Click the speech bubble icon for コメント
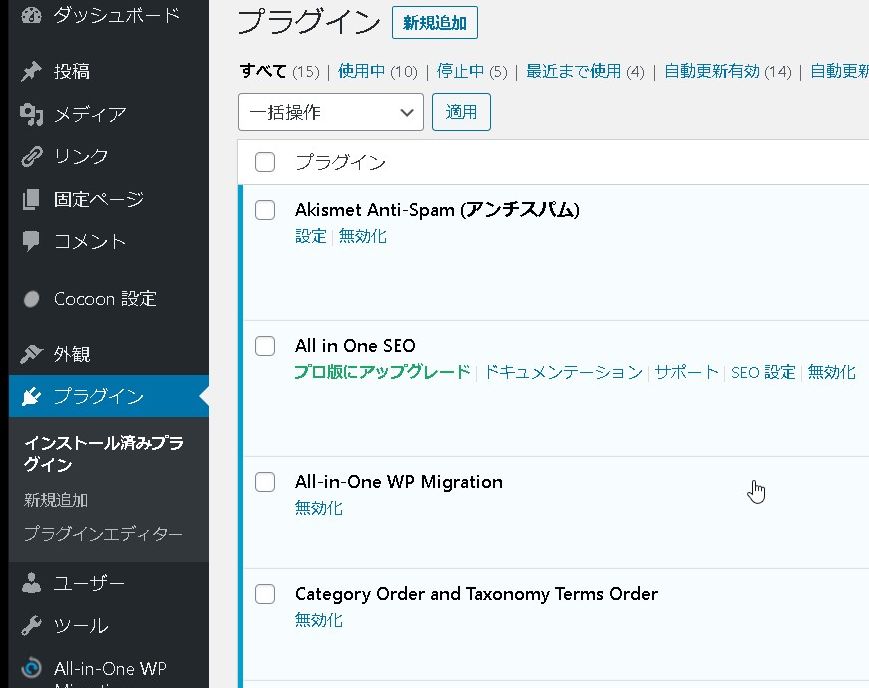869x688 pixels. tap(32, 242)
